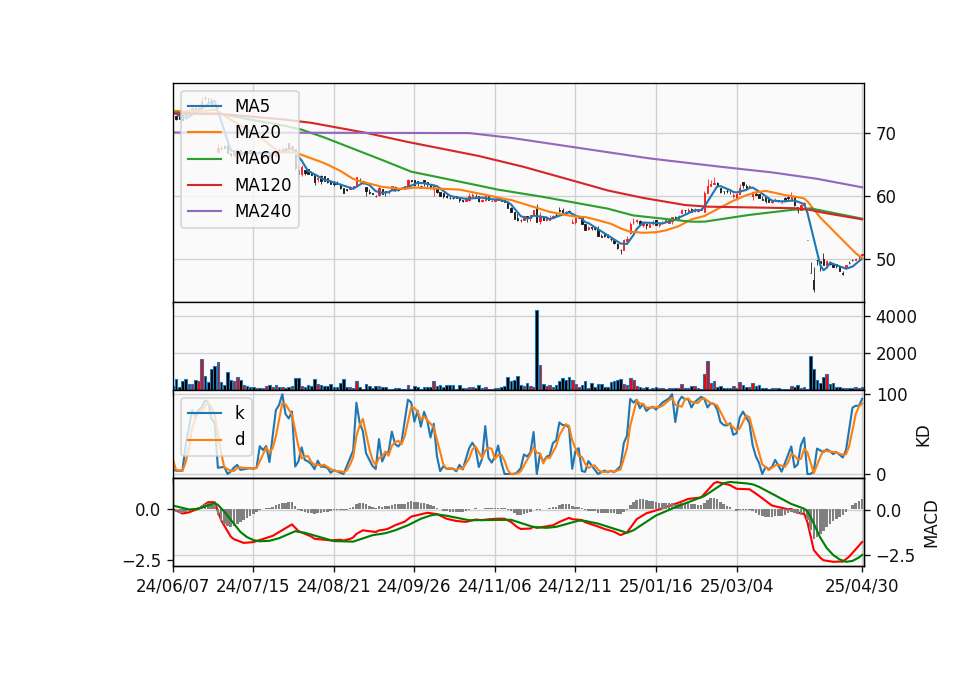Click the MA60 legend label
The width and height of the screenshot is (960, 690).
[x=257, y=159]
